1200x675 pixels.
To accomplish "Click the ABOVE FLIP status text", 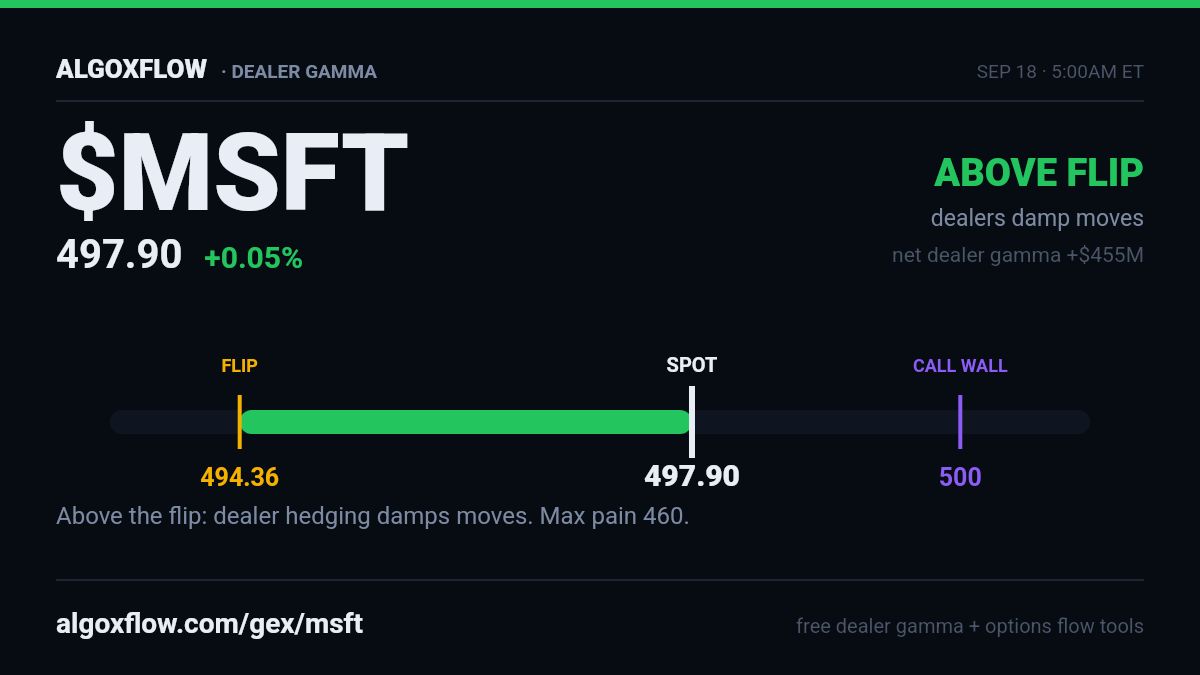I will tap(1038, 173).
